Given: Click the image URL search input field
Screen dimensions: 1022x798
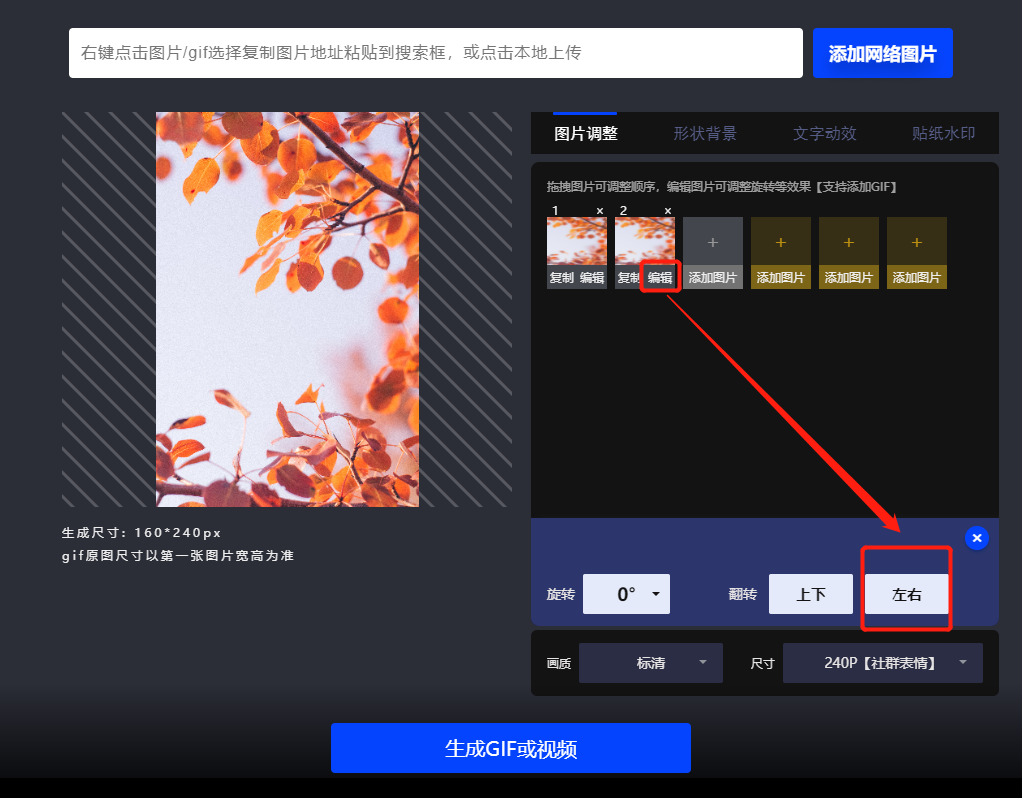Looking at the screenshot, I should coord(435,52).
